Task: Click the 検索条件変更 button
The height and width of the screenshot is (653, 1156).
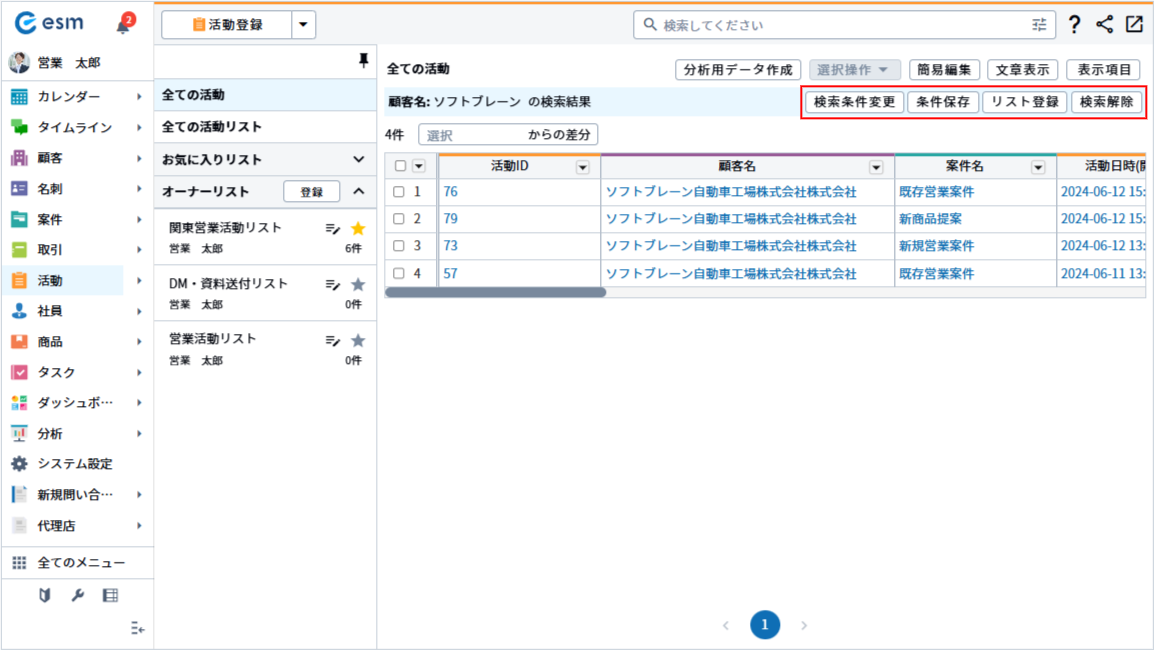Action: [x=854, y=102]
